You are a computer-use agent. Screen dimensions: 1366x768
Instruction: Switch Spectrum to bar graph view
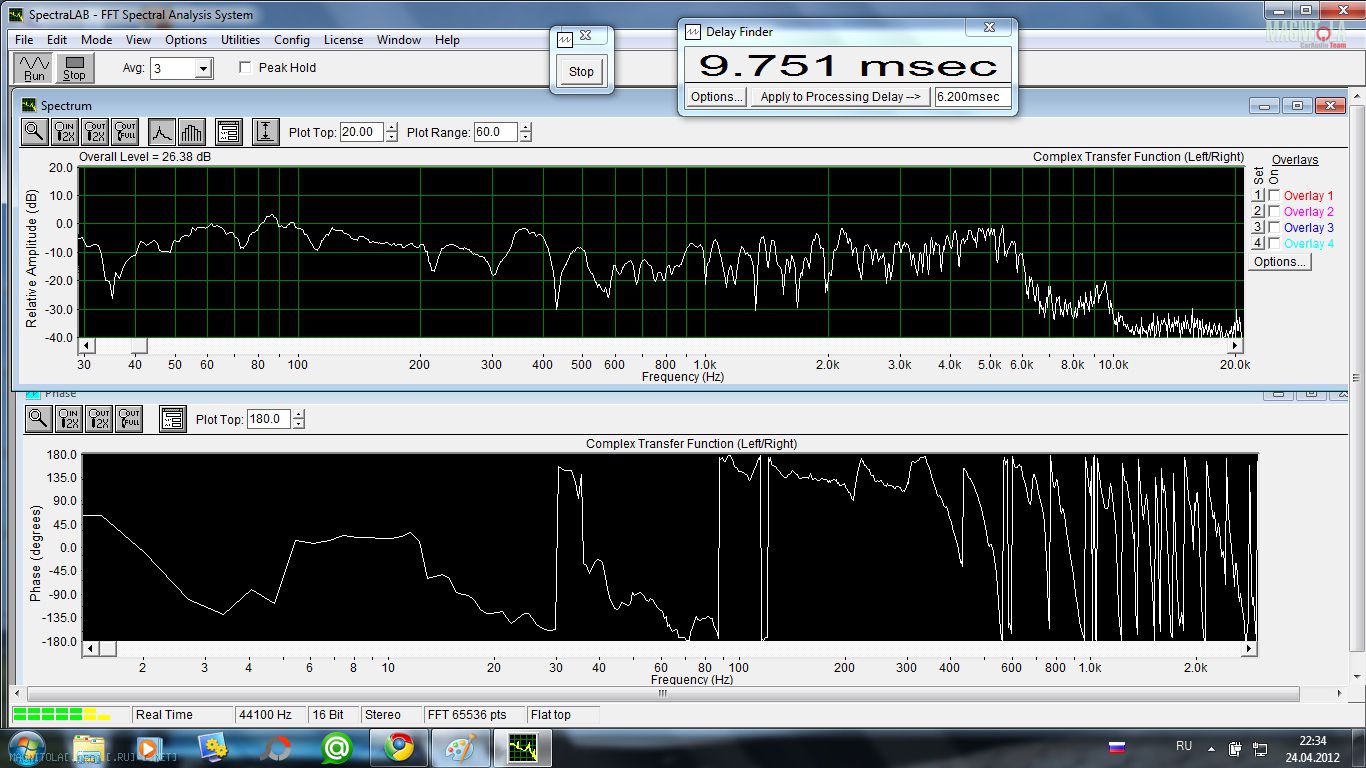click(x=191, y=131)
